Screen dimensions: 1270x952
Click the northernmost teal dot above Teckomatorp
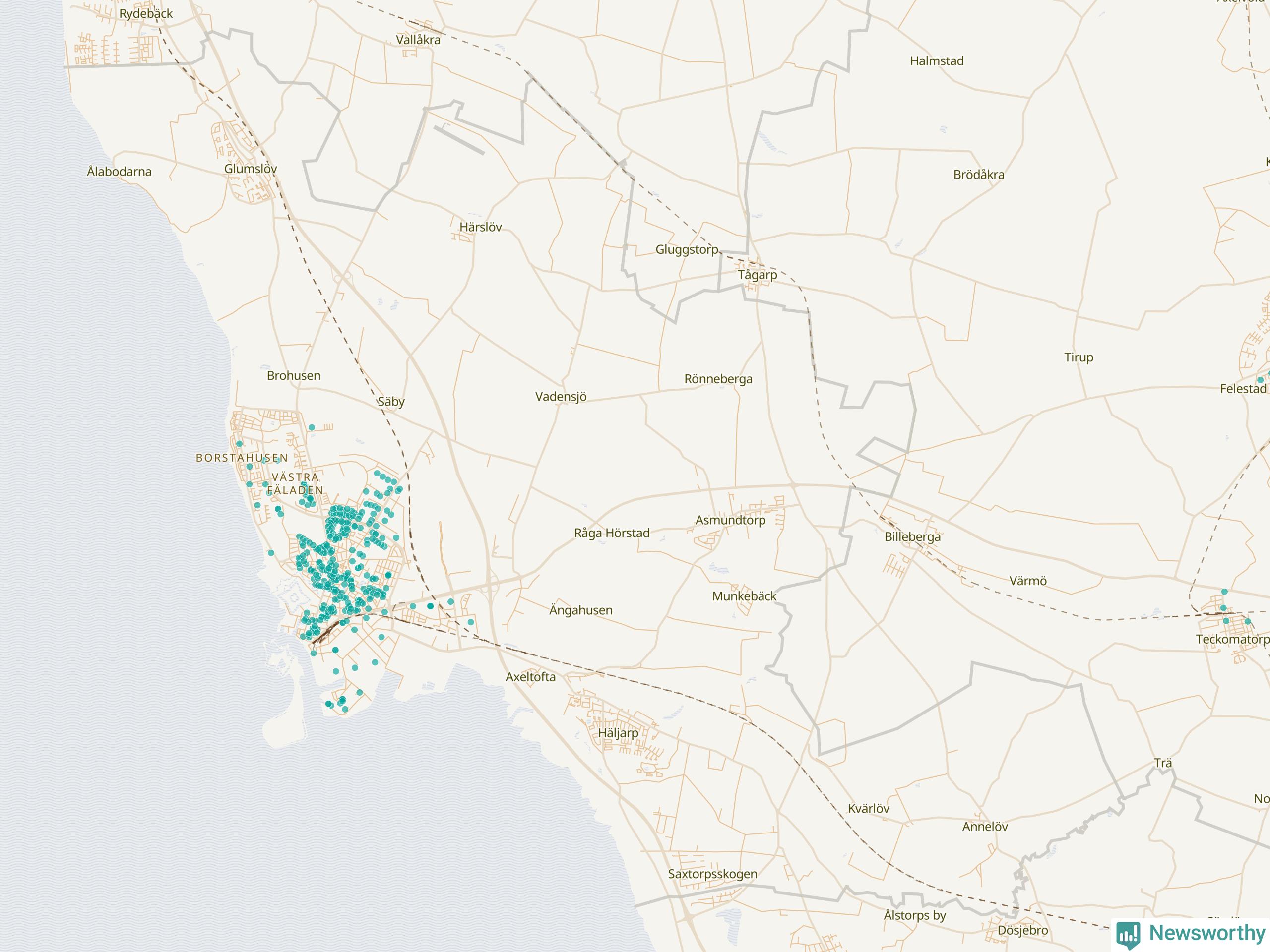click(1224, 592)
